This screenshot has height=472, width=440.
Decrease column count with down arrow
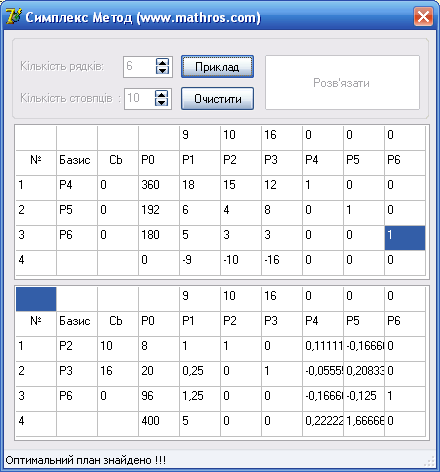coord(162,102)
